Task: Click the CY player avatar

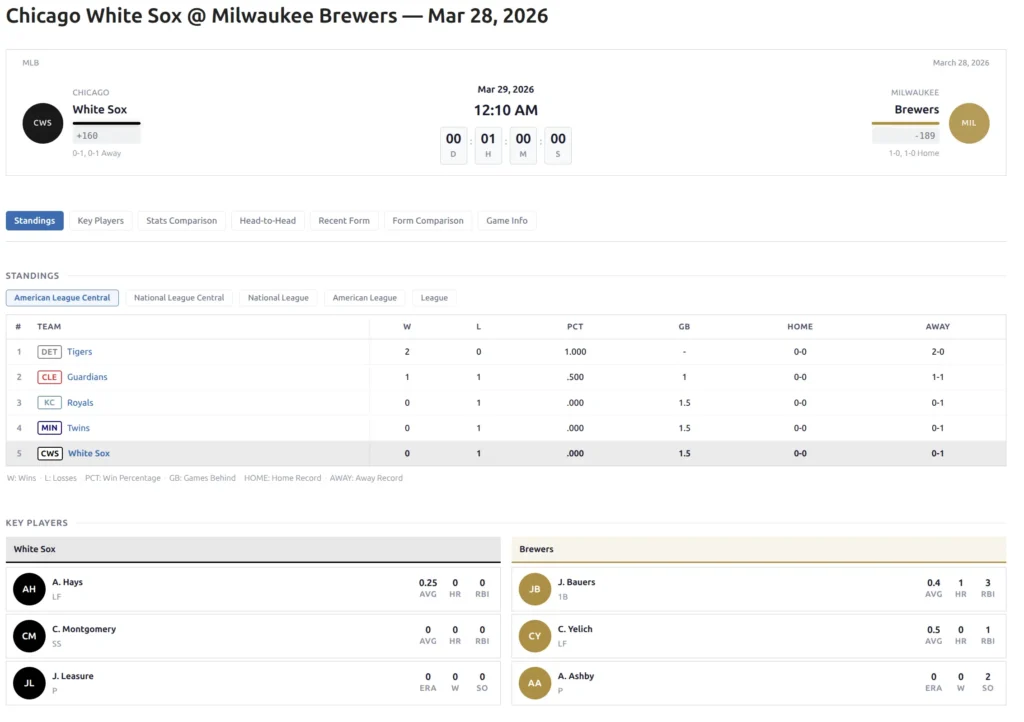Action: click(535, 636)
